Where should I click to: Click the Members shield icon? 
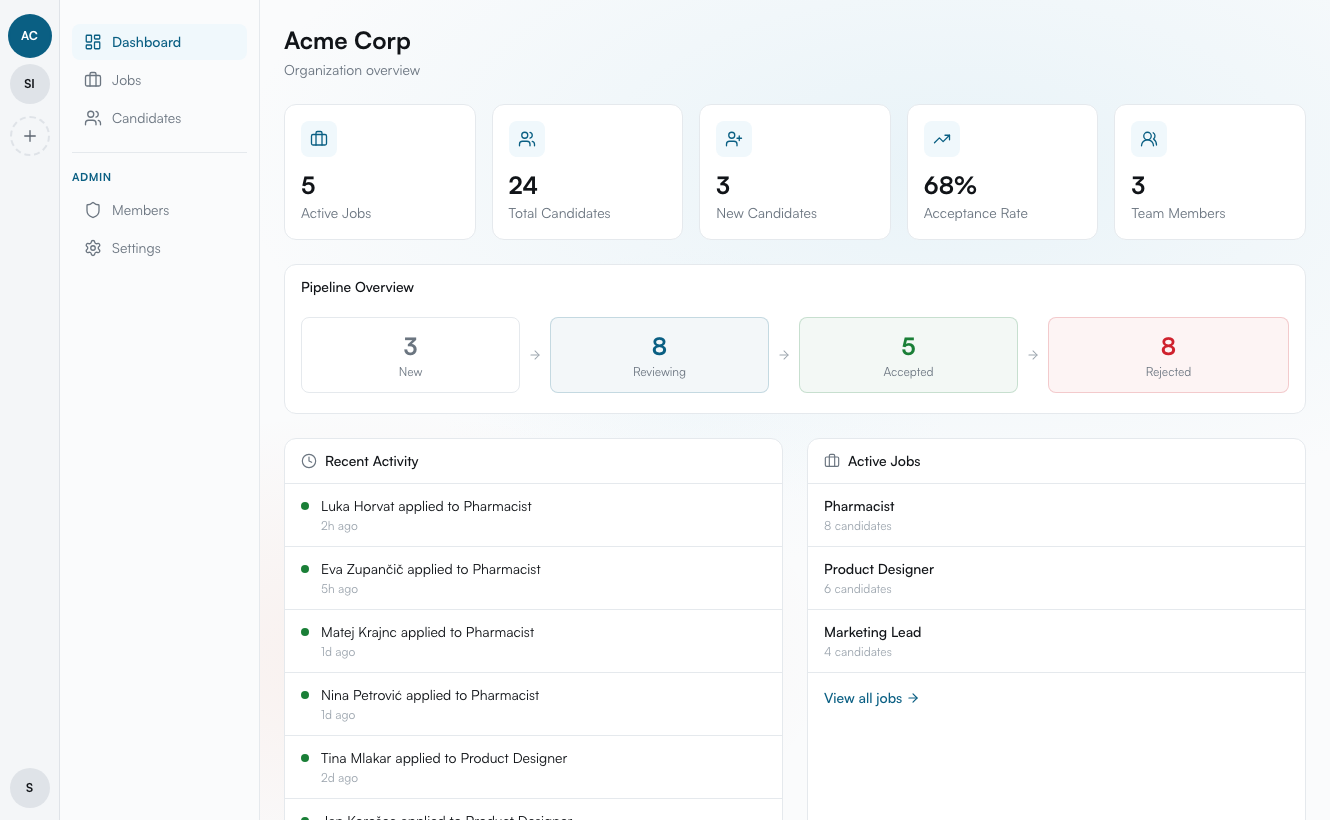pyautogui.click(x=93, y=210)
